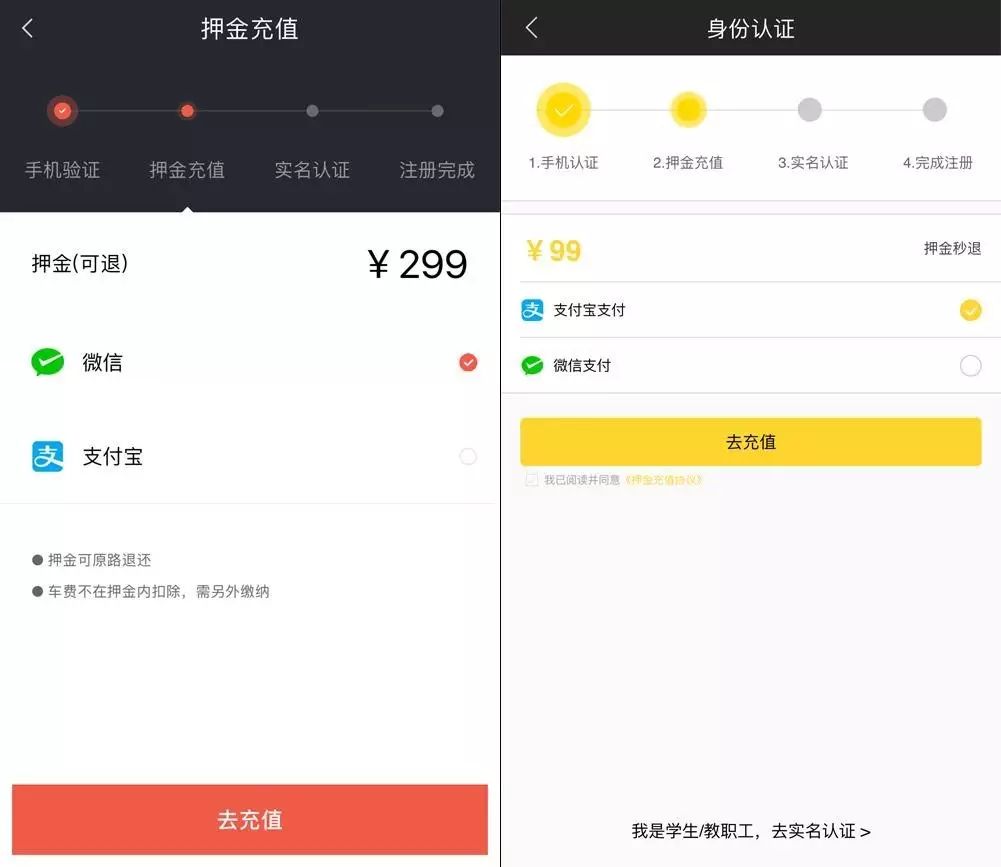This screenshot has height=867, width=1001.
Task: Tap the red checkmark step dot for 手机验证
Action: pyautogui.click(x=62, y=111)
